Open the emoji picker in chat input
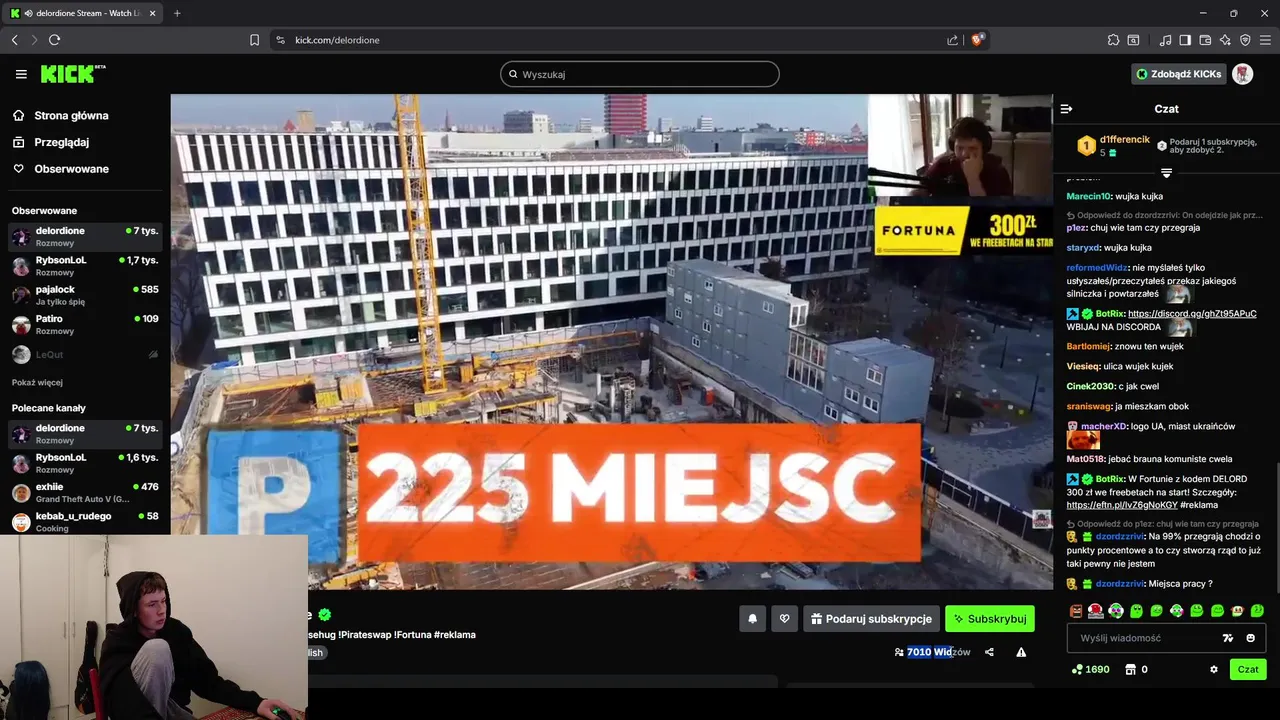The image size is (1280, 720). (1250, 638)
